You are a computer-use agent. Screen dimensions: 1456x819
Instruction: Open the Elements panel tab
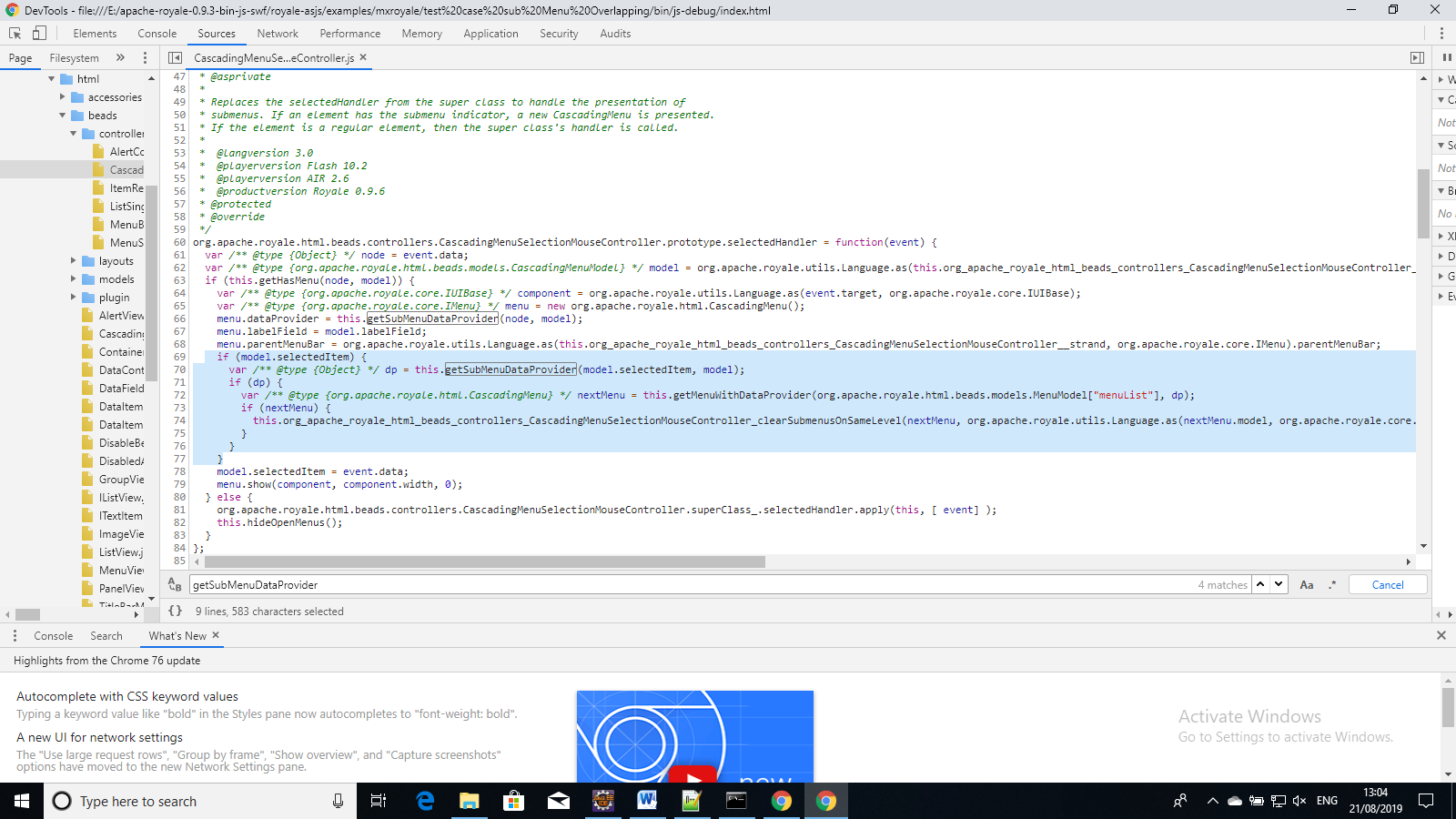coord(95,34)
